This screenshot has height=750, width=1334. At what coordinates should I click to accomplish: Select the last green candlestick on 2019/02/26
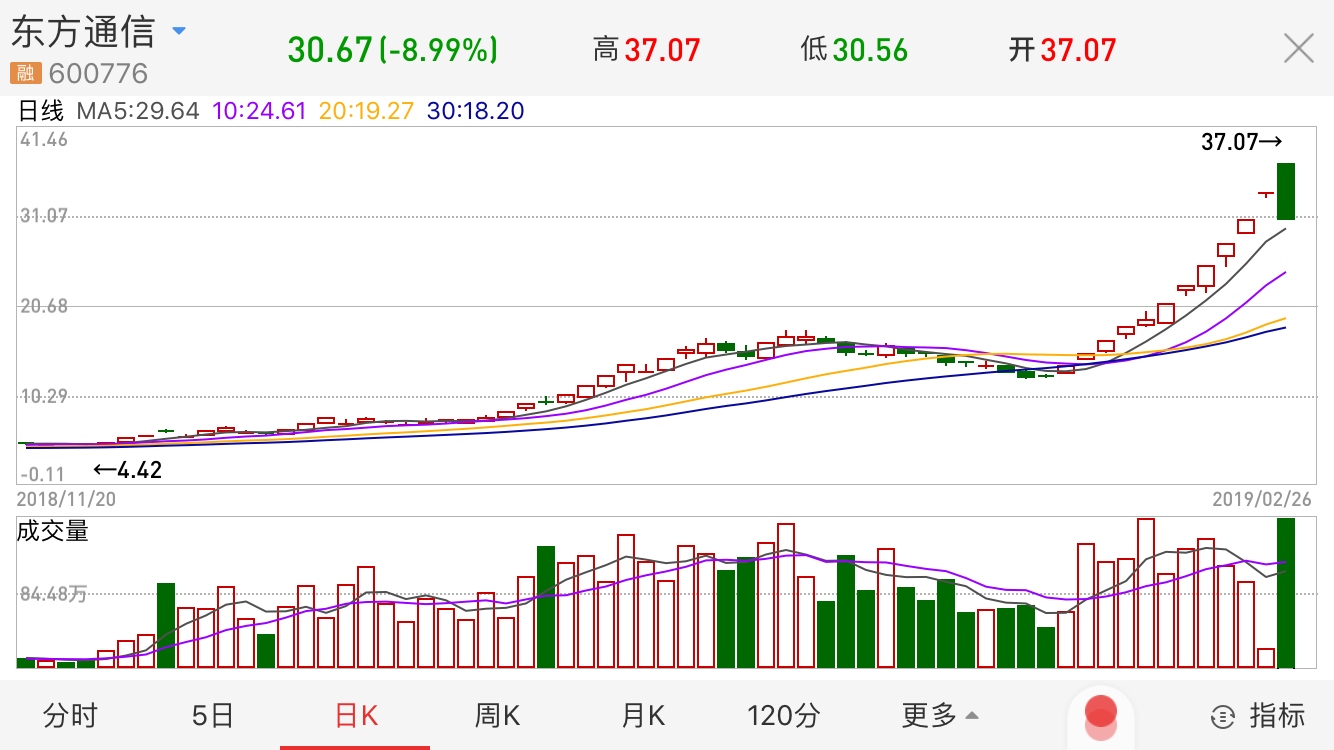(1286, 191)
